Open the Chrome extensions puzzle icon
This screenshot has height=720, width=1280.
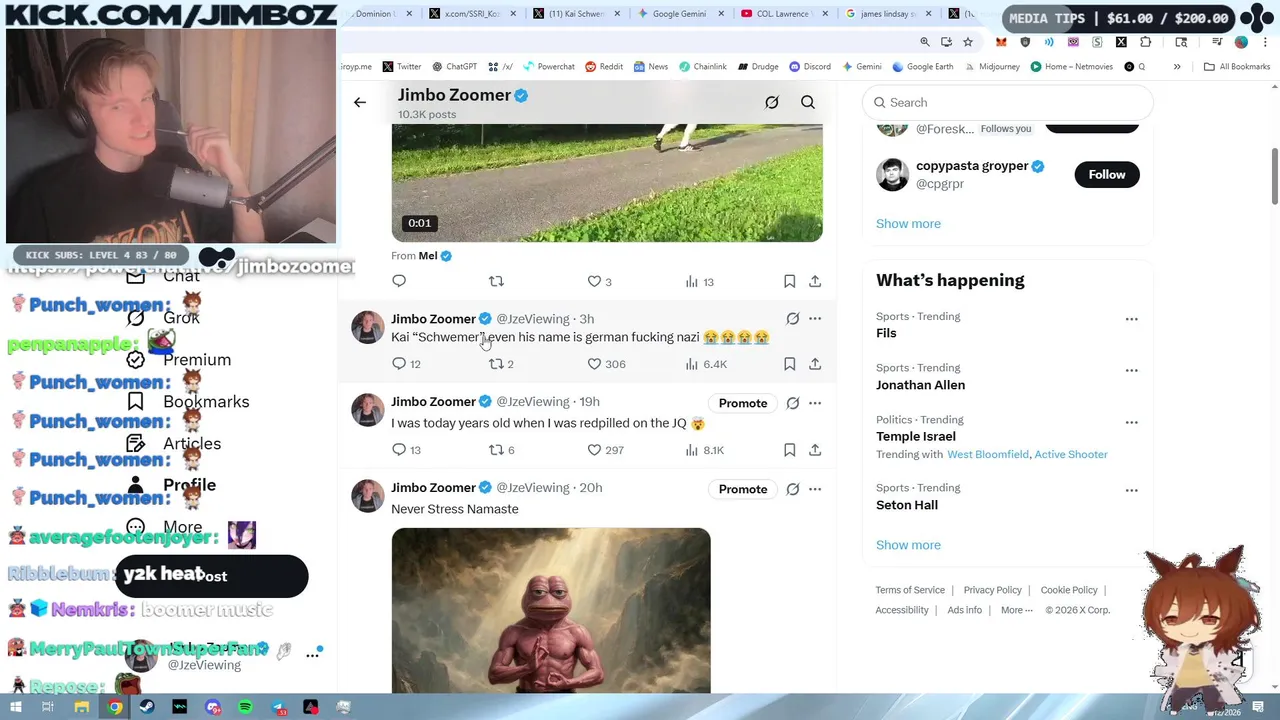tap(1145, 42)
